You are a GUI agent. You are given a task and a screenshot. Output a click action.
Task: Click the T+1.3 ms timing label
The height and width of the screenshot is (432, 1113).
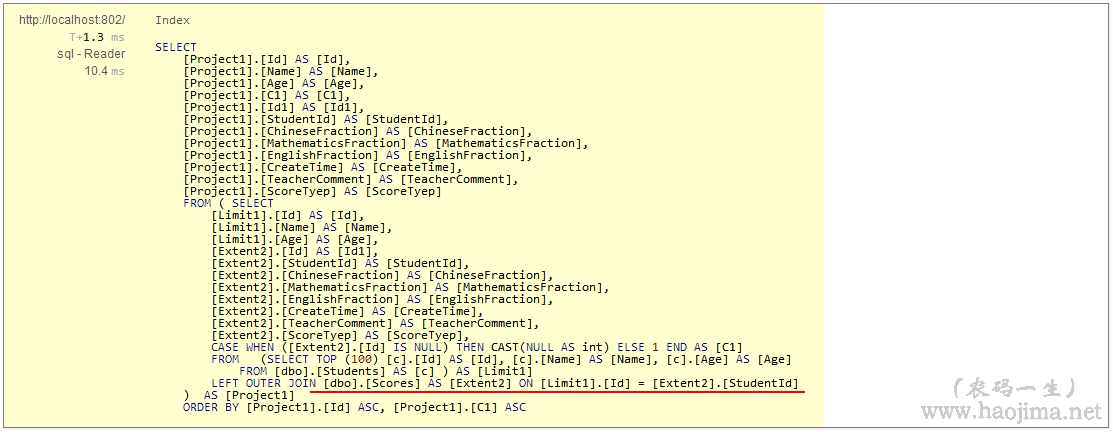97,37
